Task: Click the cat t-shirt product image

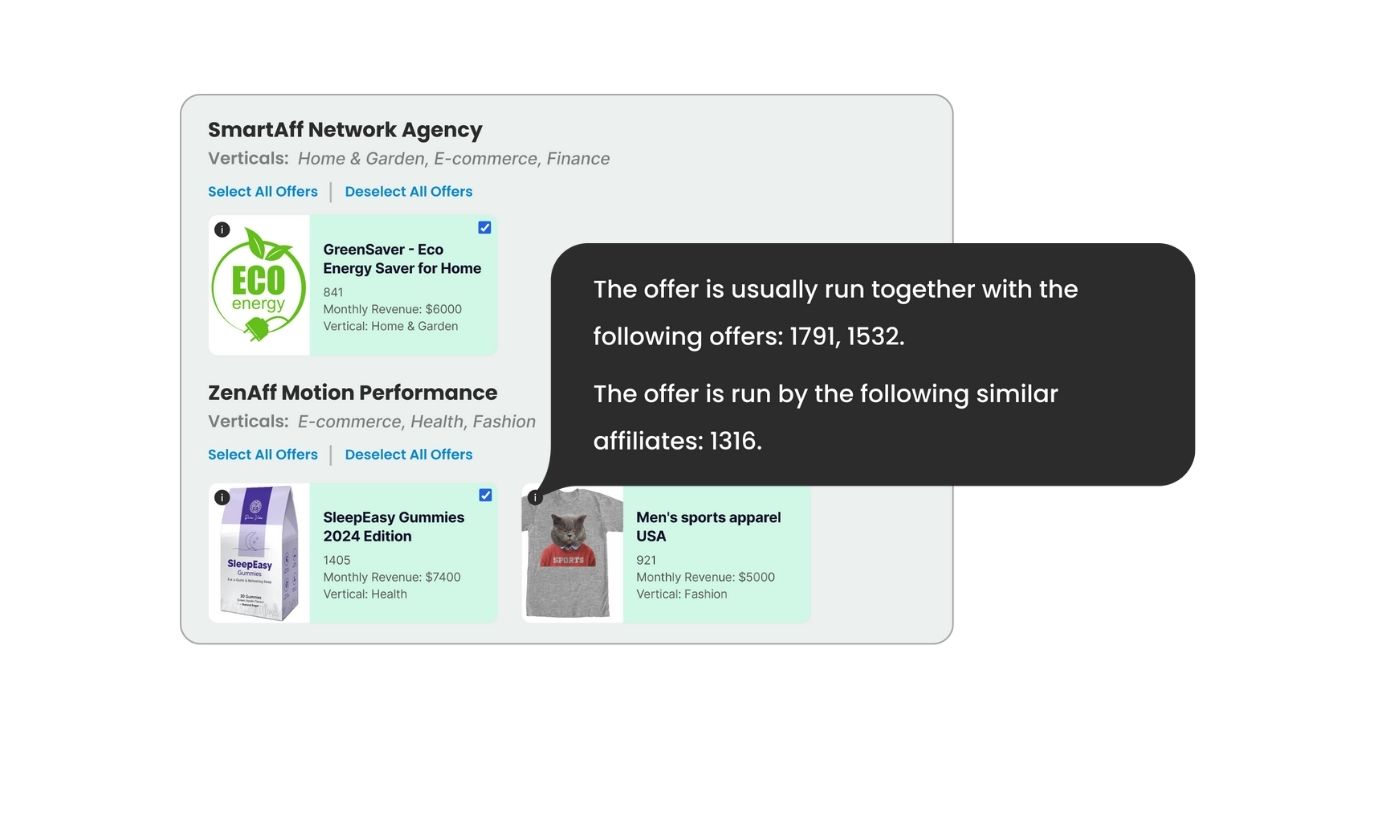Action: [571, 553]
